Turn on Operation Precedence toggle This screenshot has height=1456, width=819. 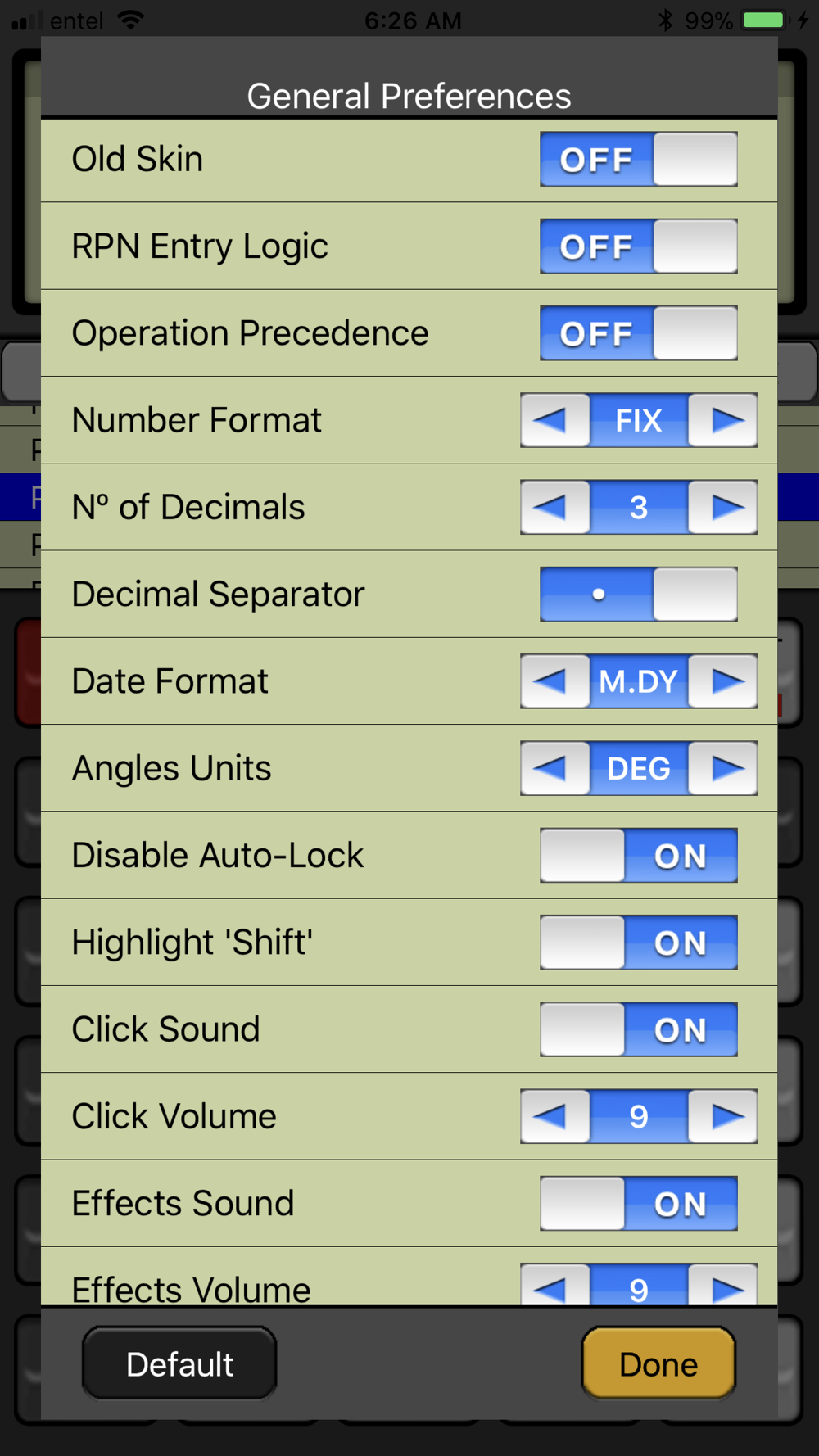click(x=639, y=333)
